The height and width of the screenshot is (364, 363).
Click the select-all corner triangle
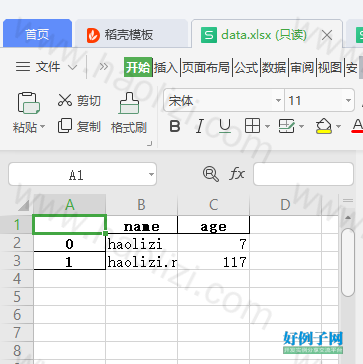(x=24, y=205)
